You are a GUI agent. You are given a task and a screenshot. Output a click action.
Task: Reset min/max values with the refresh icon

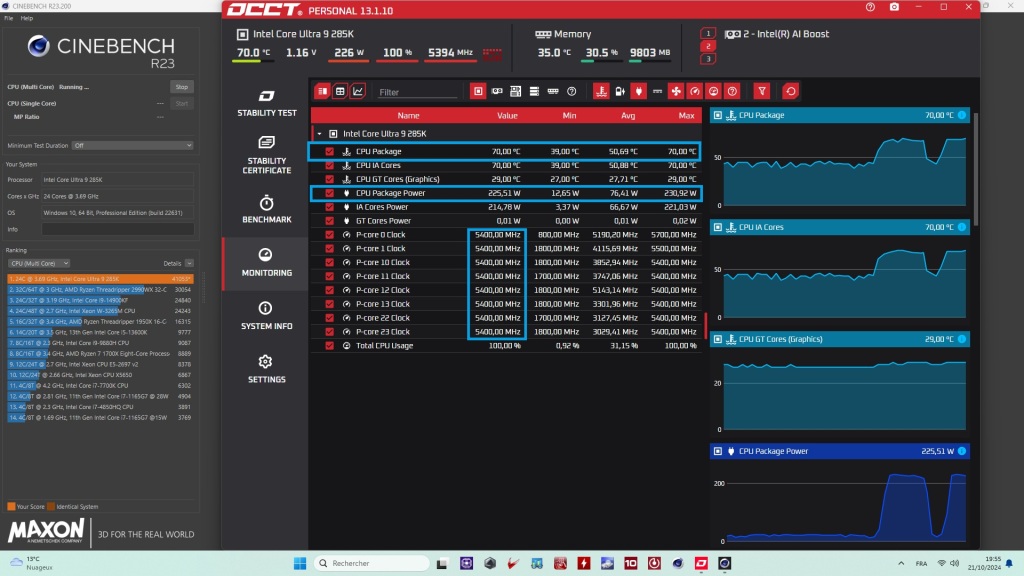point(790,91)
